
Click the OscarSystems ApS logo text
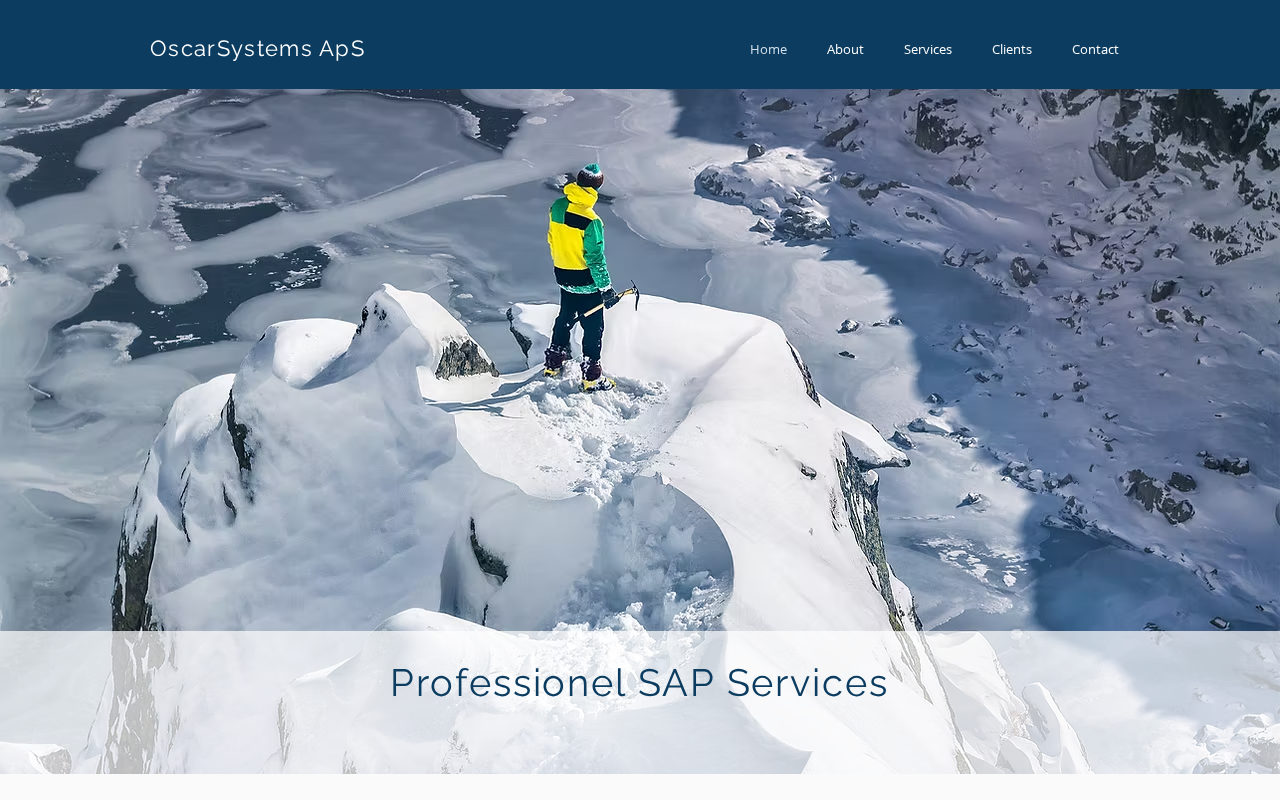pos(257,48)
